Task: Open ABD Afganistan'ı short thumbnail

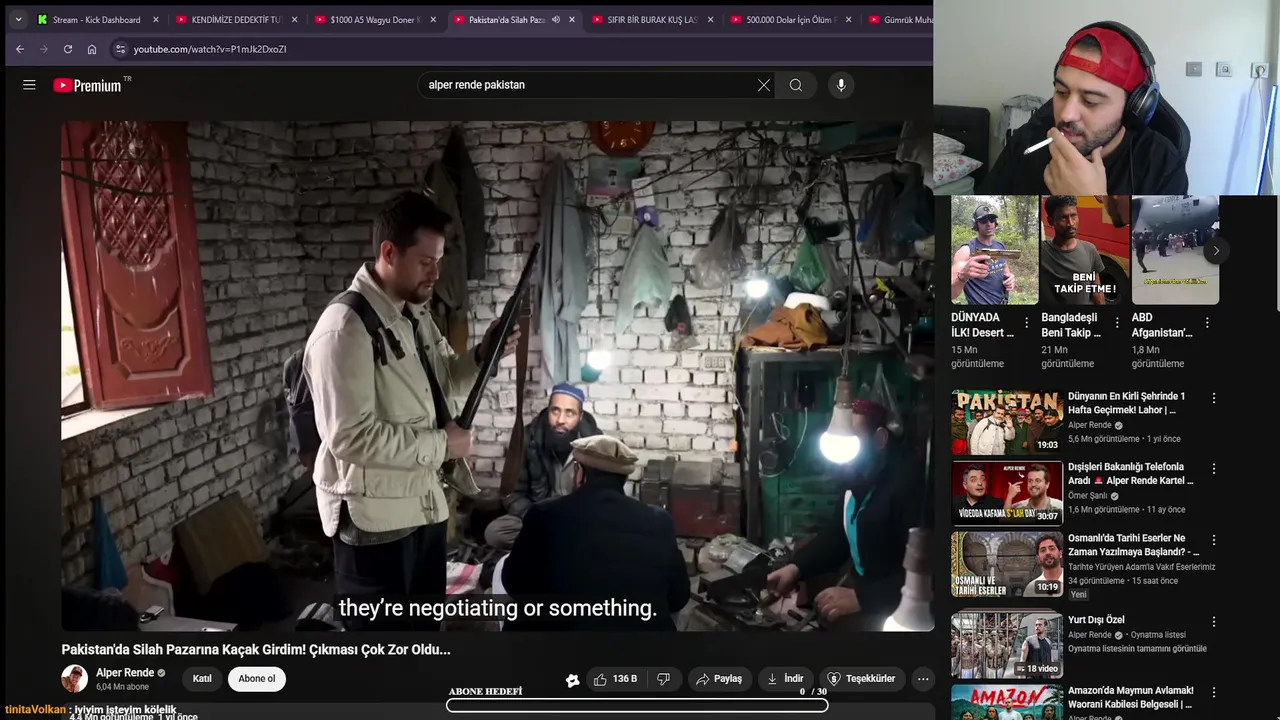Action: [1175, 250]
